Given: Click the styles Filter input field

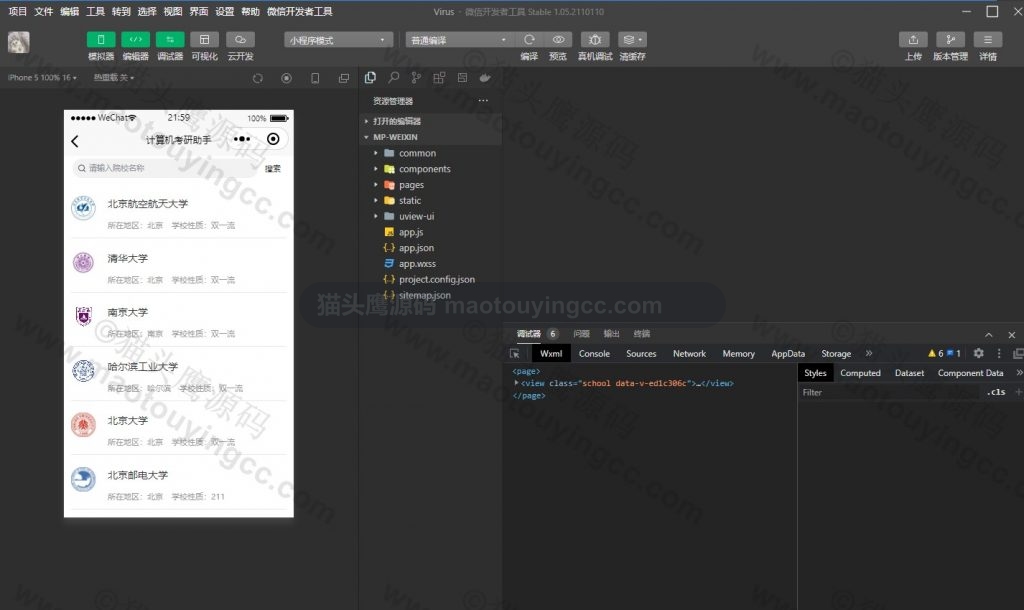Looking at the screenshot, I should tap(892, 393).
